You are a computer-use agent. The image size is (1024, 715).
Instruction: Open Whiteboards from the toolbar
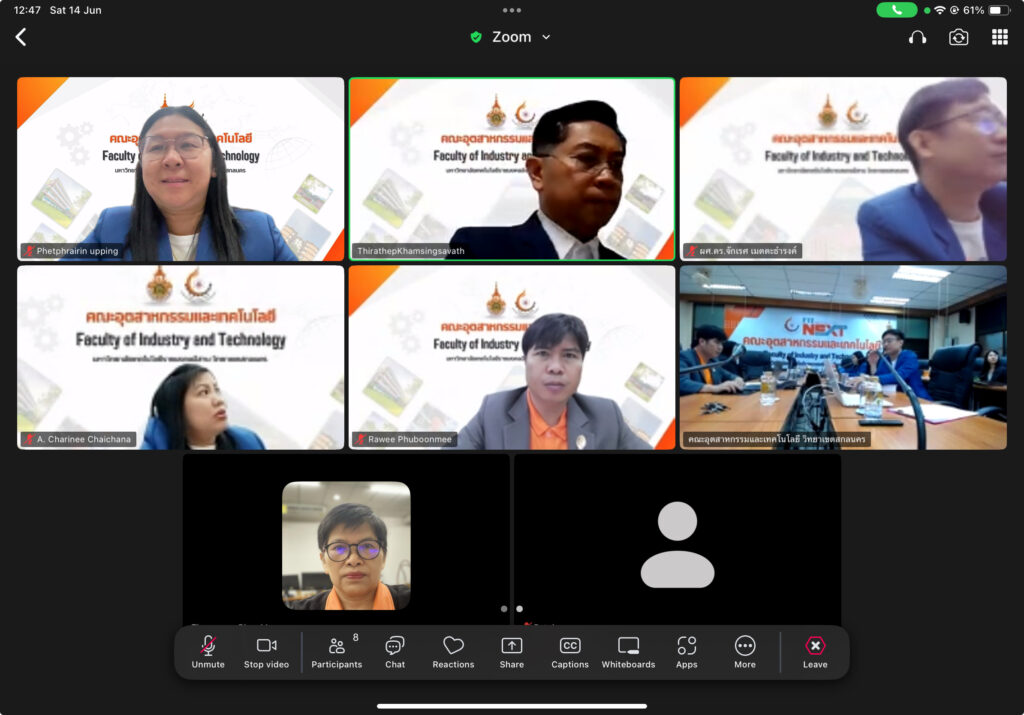tap(628, 652)
